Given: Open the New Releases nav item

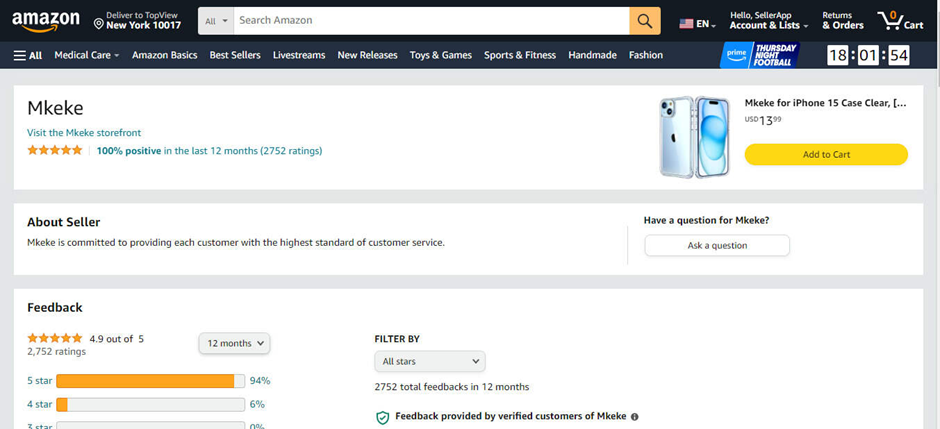Looking at the screenshot, I should (x=367, y=55).
